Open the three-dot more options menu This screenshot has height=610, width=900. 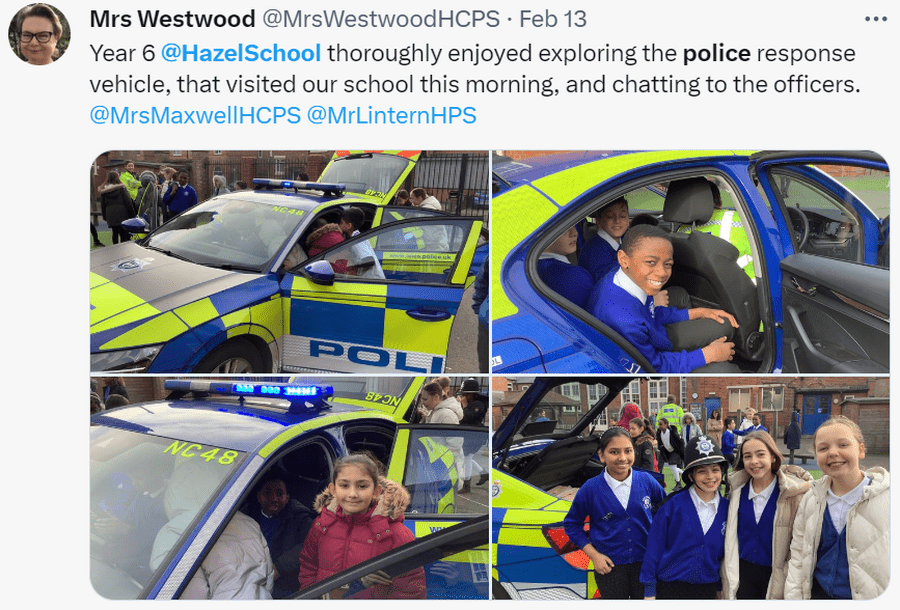(875, 20)
